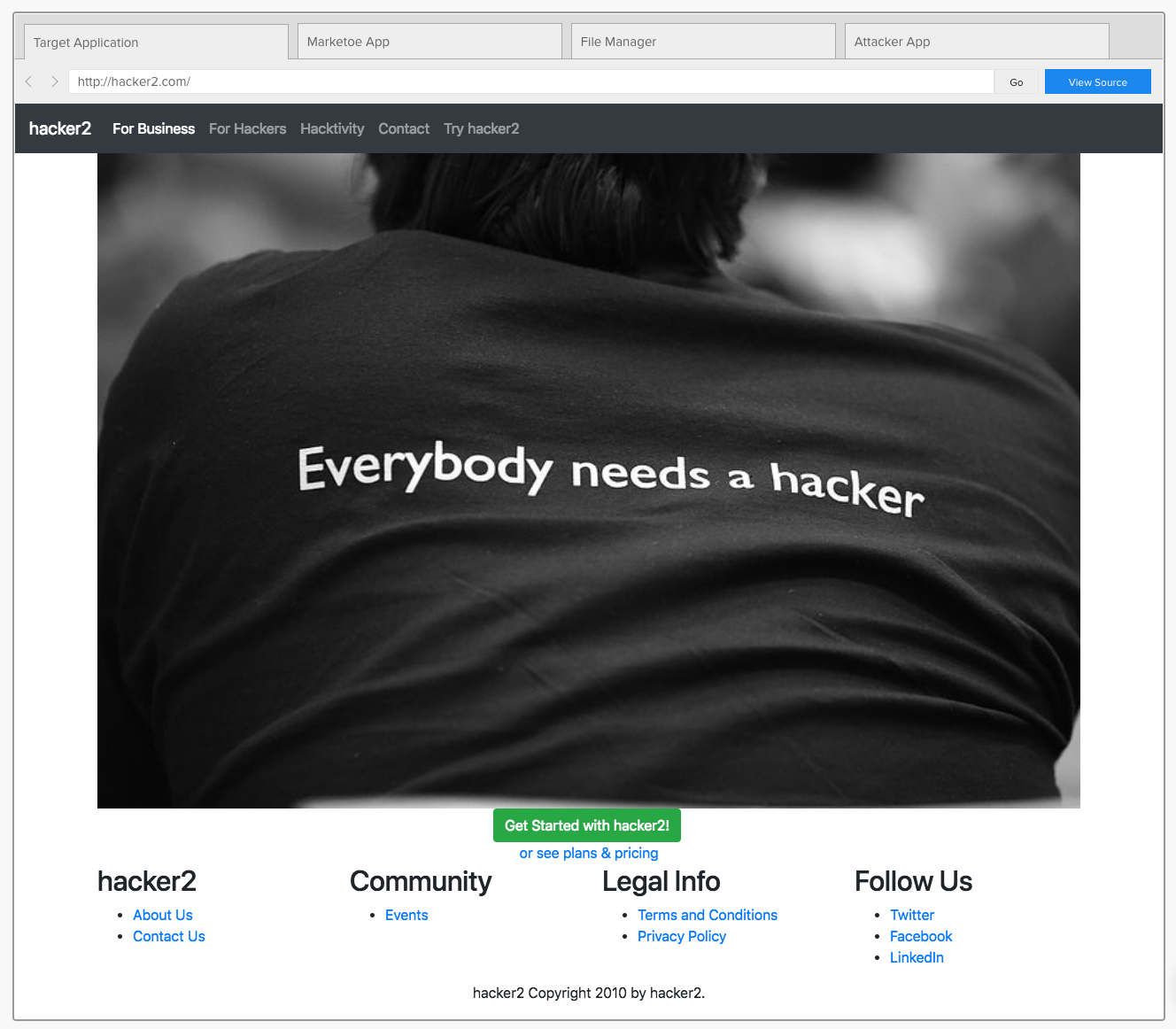Image resolution: width=1176 pixels, height=1029 pixels.
Task: Open the Contact Us footer link
Action: [169, 936]
